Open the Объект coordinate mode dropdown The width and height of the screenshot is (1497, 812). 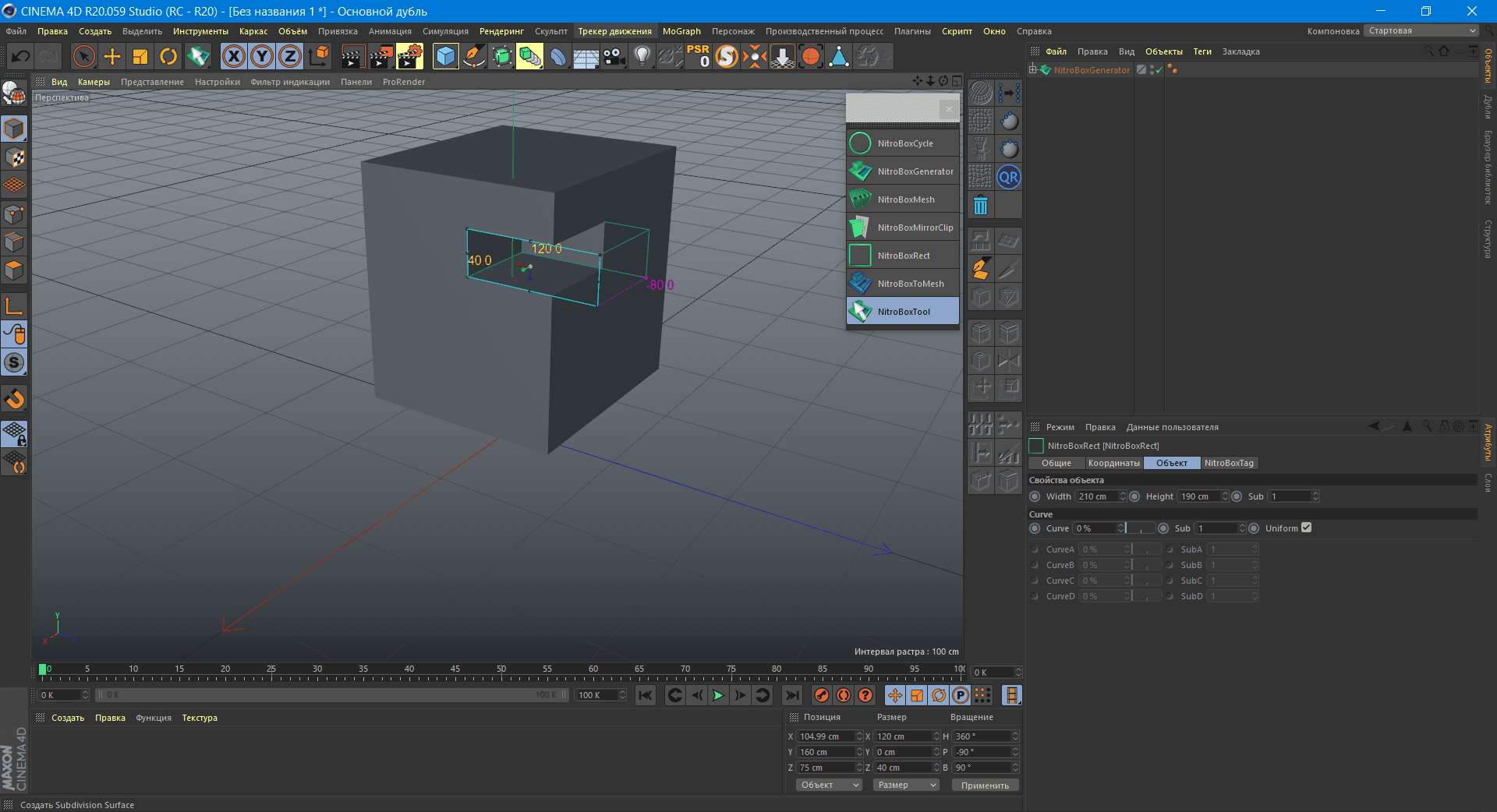829,785
